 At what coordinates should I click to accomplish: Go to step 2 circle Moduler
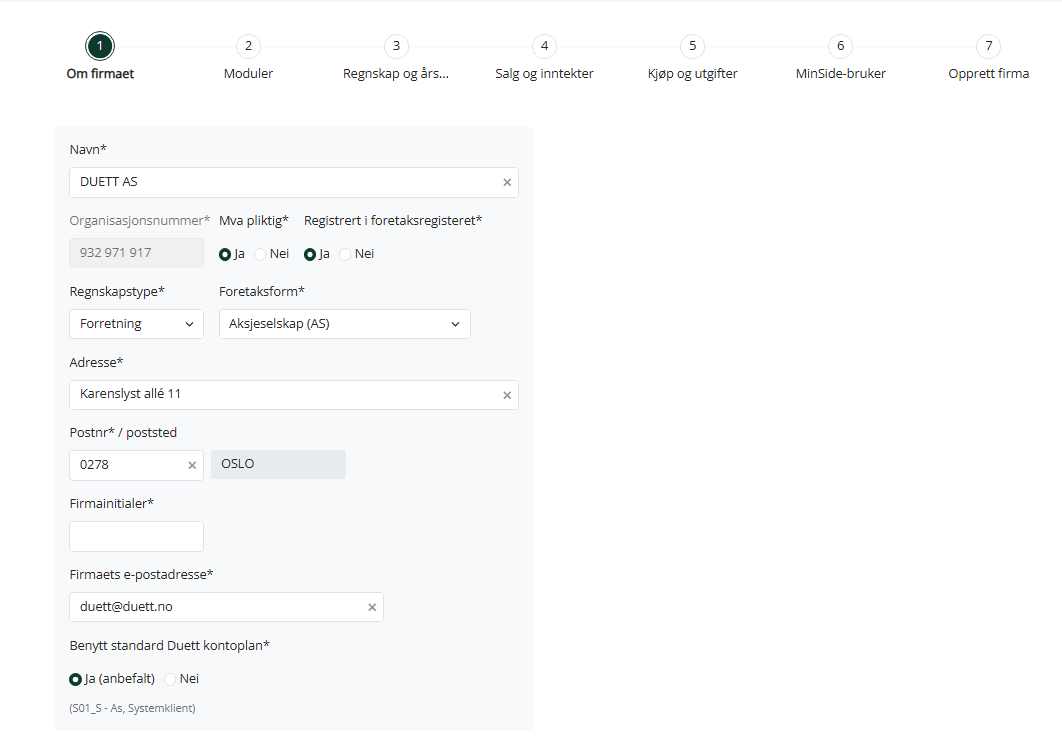[249, 46]
